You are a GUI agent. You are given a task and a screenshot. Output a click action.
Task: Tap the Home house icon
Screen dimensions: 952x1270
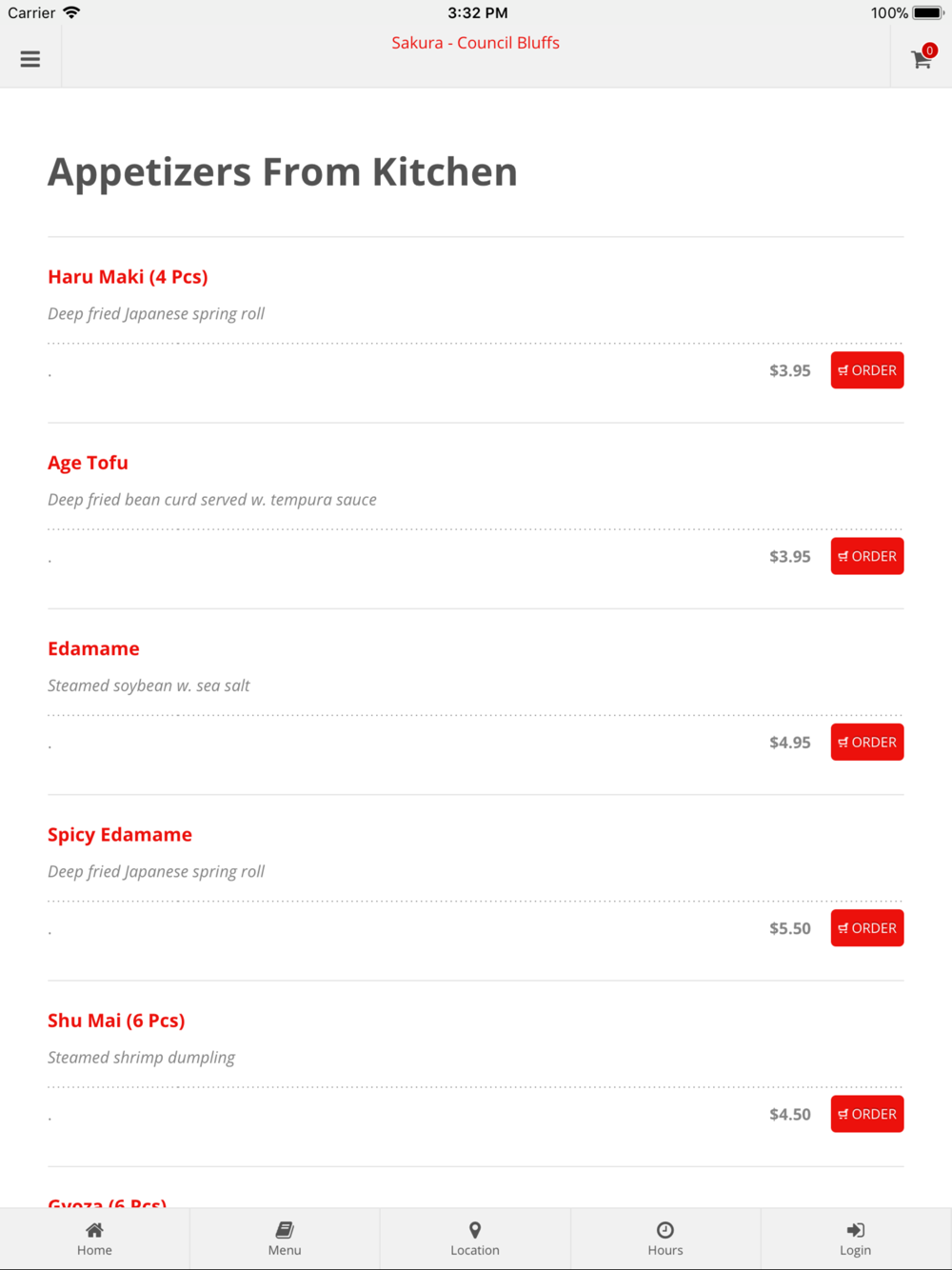click(x=94, y=1230)
